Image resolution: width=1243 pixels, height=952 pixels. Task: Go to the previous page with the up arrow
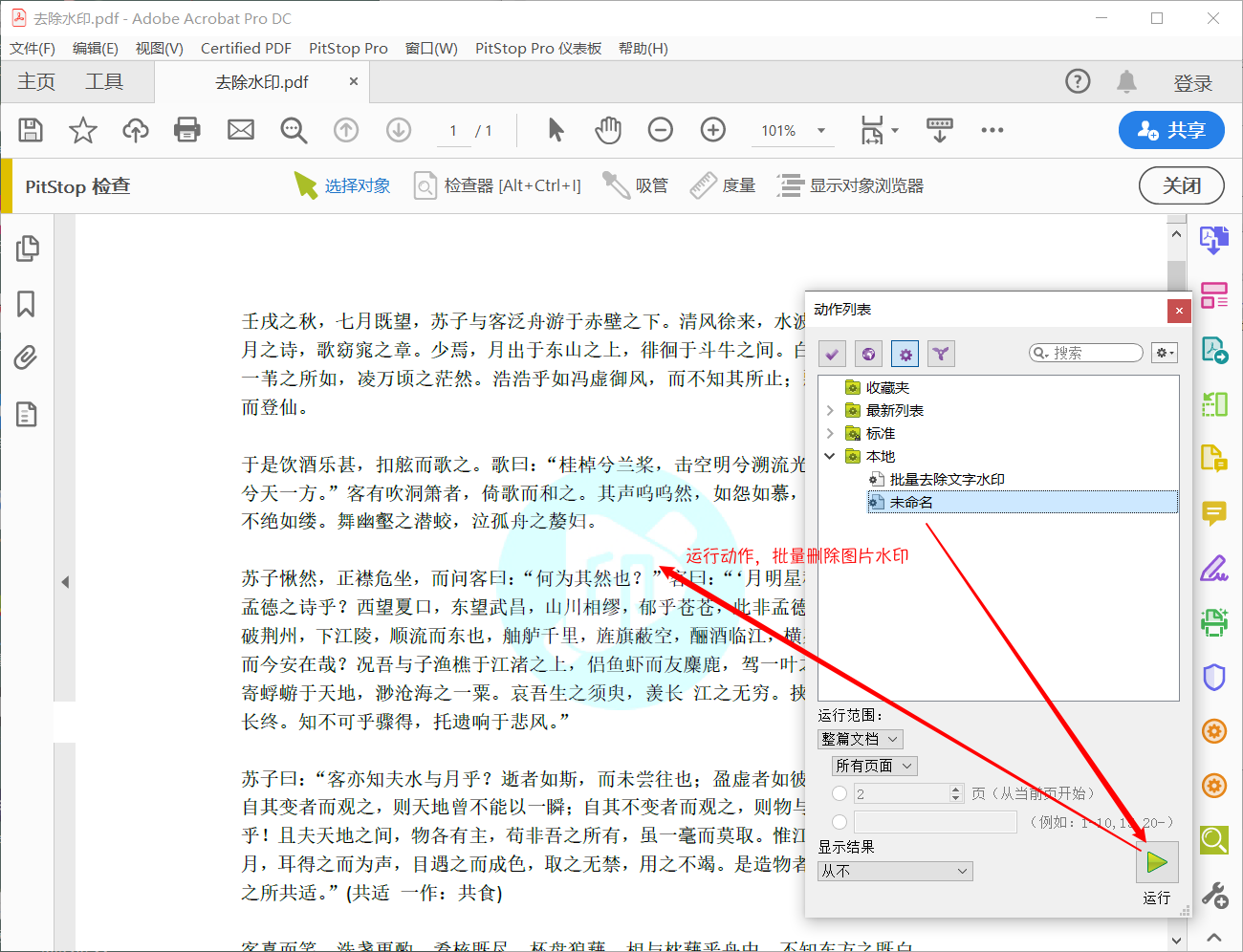(x=346, y=130)
